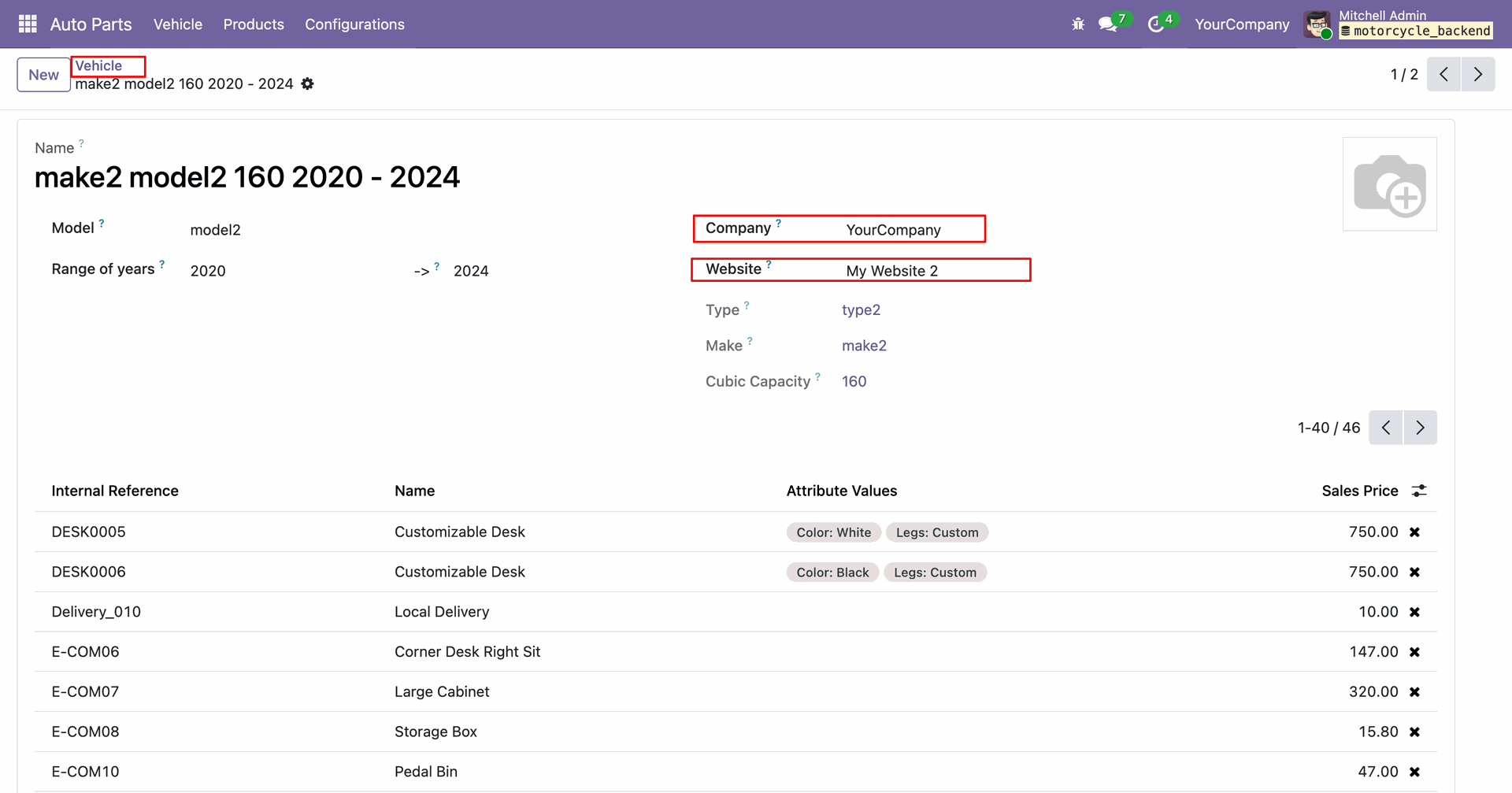The width and height of the screenshot is (1512, 793).
Task: Open the YourCompany company switcher
Action: [1242, 24]
